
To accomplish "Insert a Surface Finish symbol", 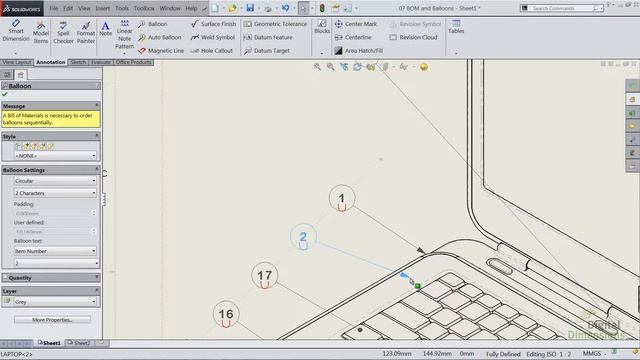I will pos(214,24).
